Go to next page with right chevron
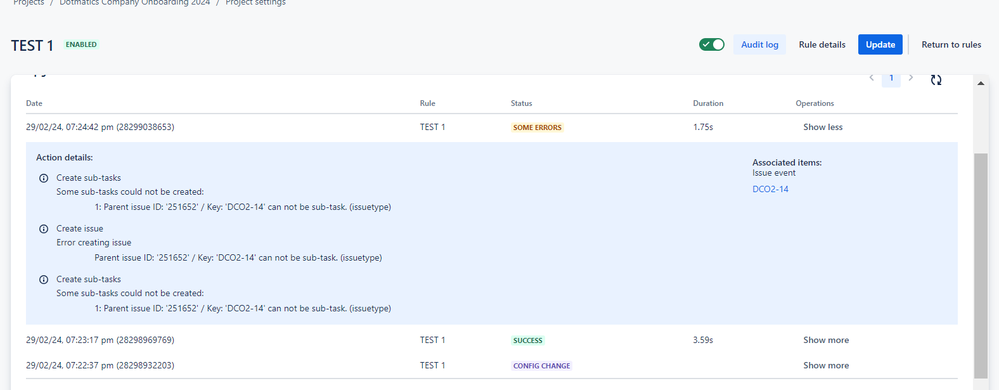Image resolution: width=999 pixels, height=390 pixels. tap(910, 78)
